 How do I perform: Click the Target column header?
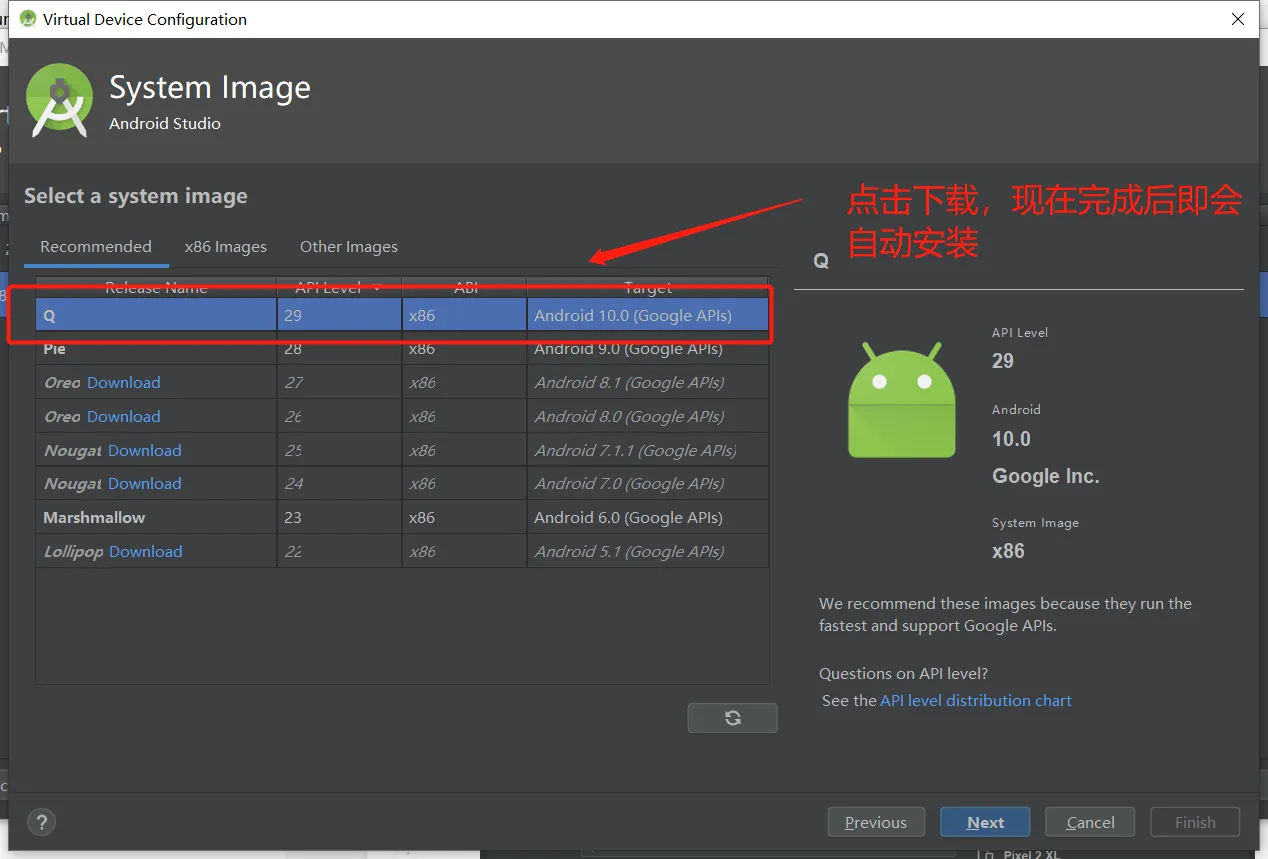648,288
